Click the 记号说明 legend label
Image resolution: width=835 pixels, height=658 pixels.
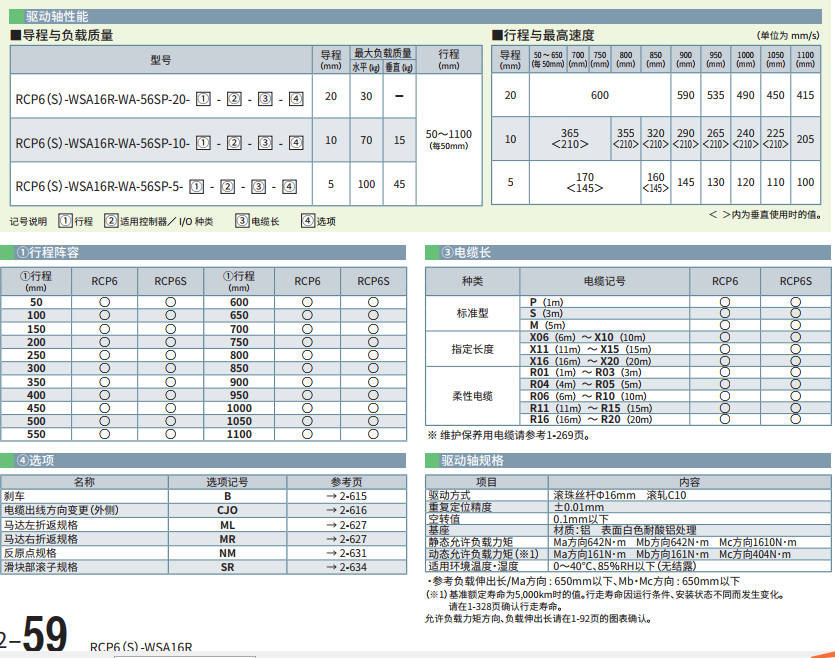click(28, 221)
